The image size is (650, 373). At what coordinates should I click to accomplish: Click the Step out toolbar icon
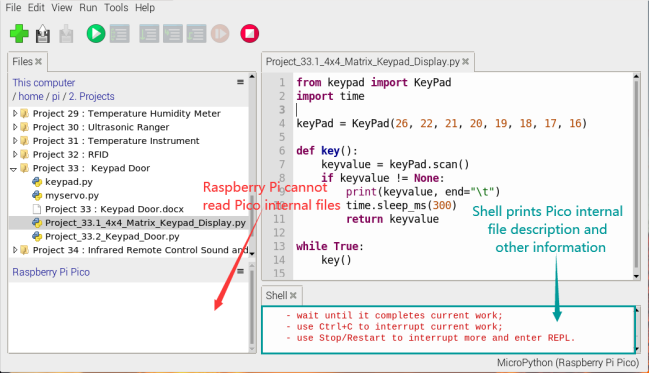(x=196, y=34)
